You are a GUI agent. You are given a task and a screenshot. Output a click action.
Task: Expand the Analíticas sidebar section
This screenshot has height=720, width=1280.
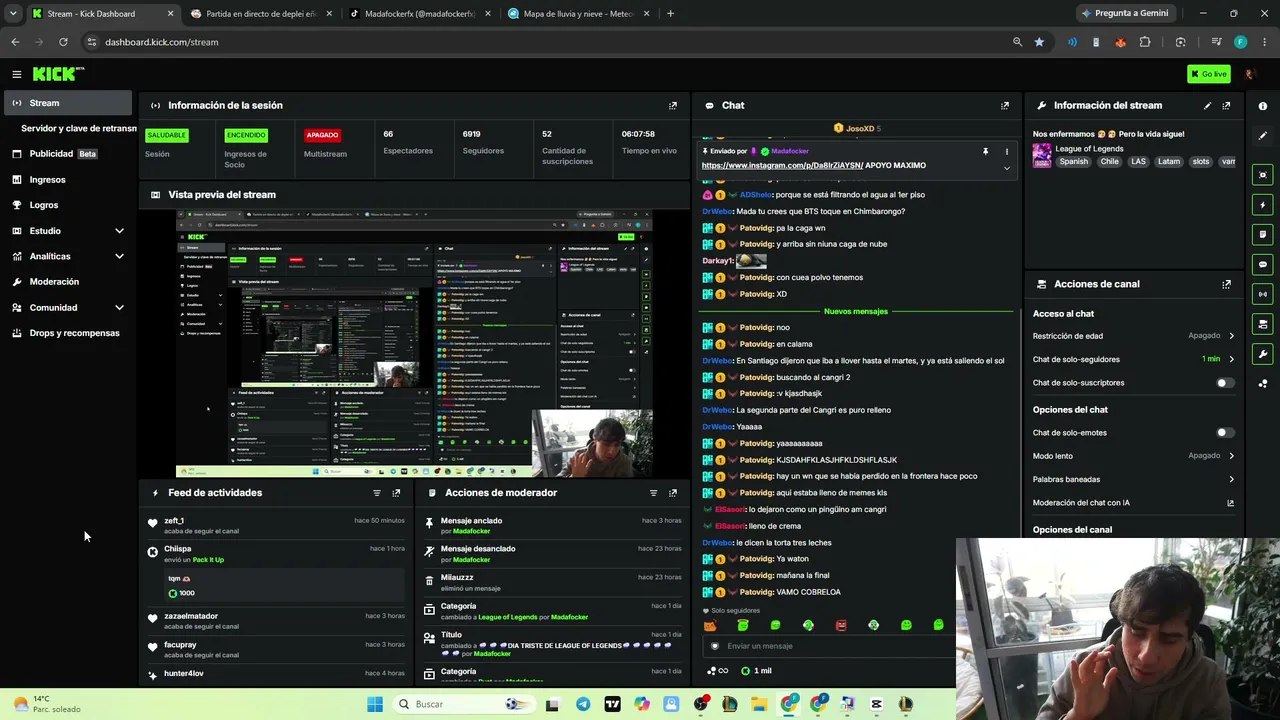click(x=119, y=257)
